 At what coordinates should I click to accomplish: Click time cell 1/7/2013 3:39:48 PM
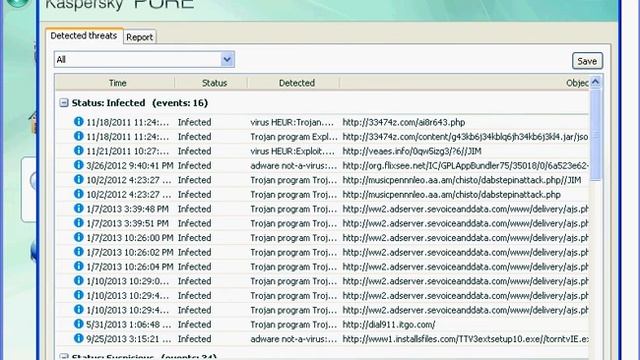coord(127,209)
